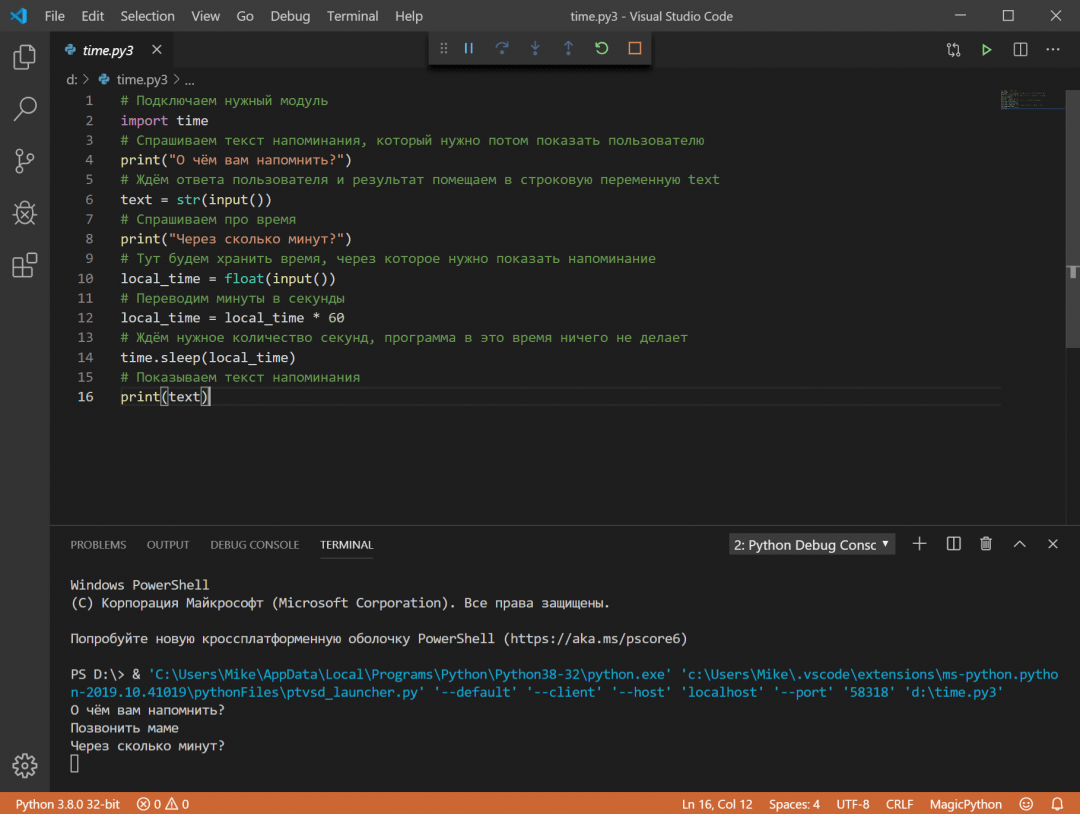Image resolution: width=1080 pixels, height=814 pixels.
Task: Open the Debug view icon
Action: pyautogui.click(x=25, y=213)
